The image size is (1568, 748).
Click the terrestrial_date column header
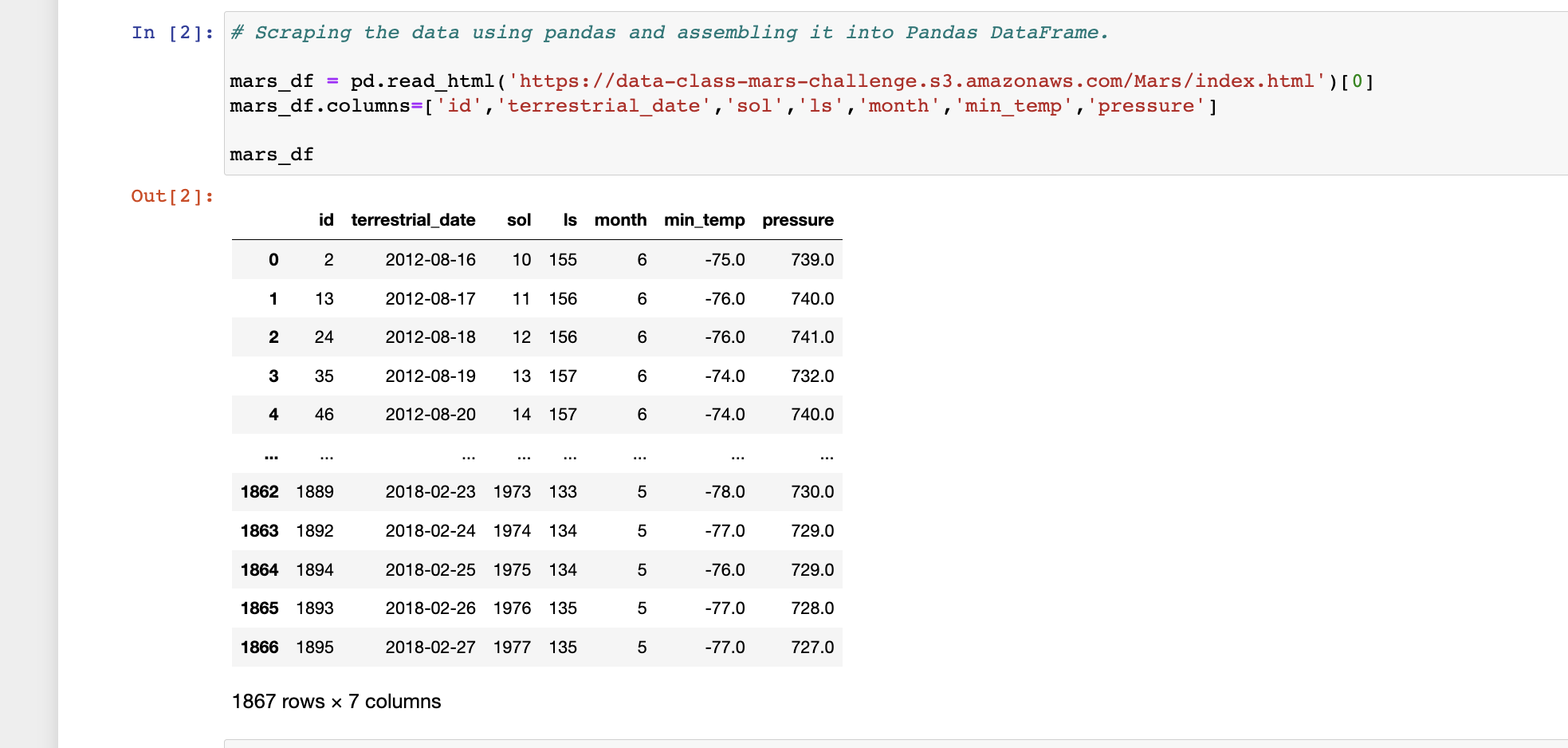412,220
